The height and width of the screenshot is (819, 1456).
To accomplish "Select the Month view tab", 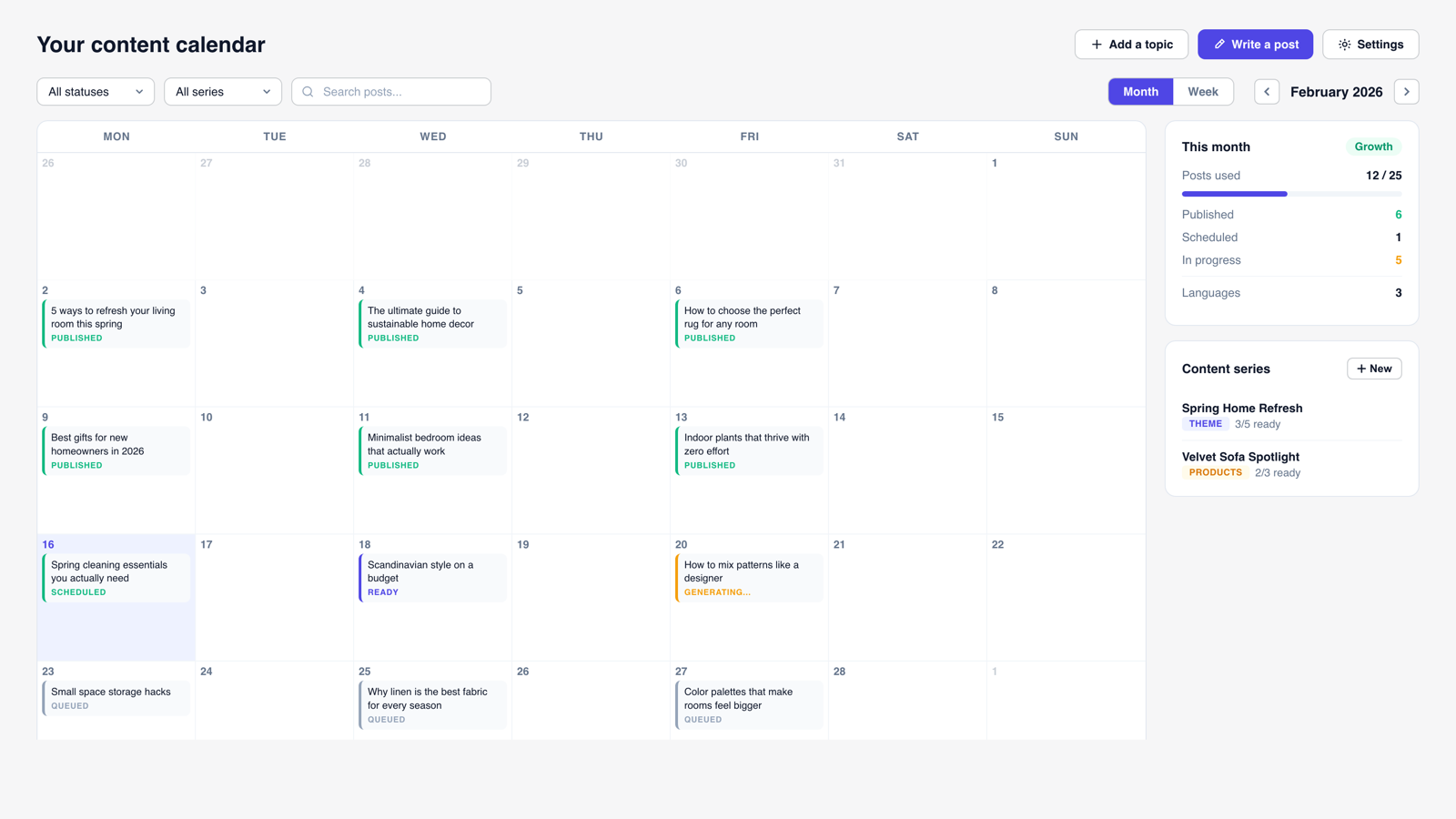I will click(1140, 91).
